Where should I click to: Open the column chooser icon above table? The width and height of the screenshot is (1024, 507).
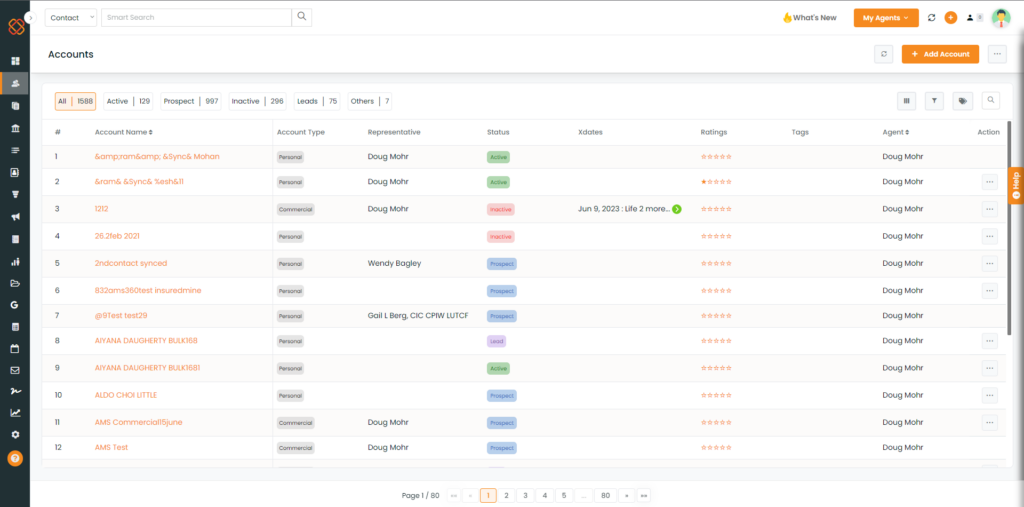point(906,101)
